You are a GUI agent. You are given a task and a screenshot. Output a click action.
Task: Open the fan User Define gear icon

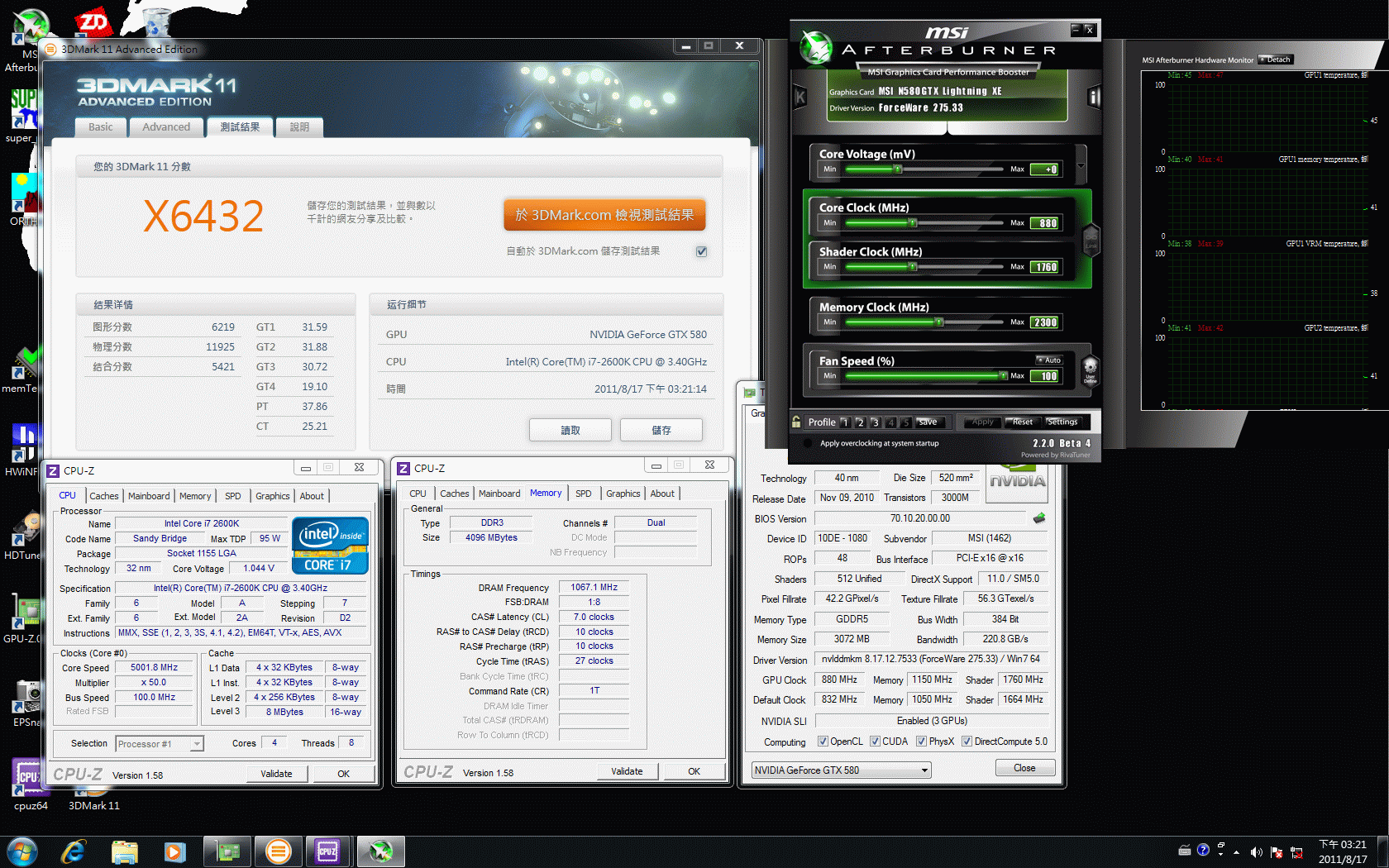click(1090, 370)
